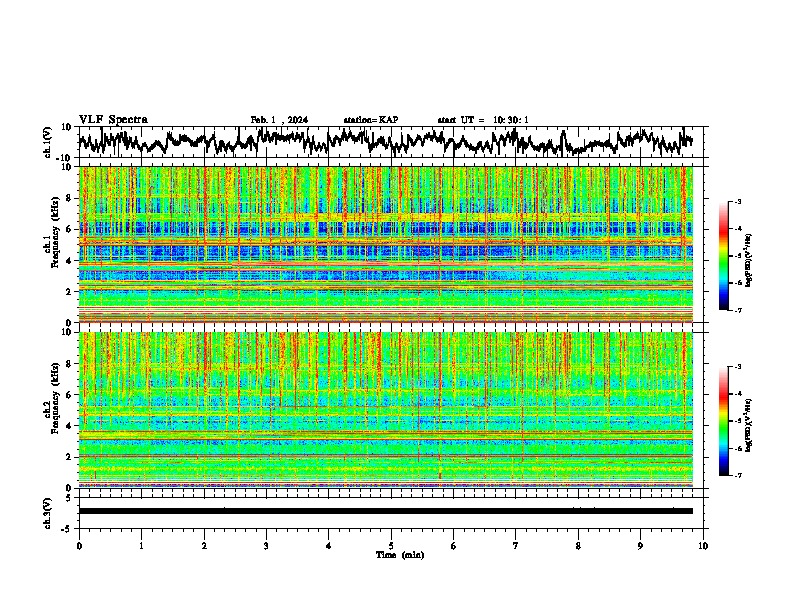Click time axis tick label 10
792x612 pixels.
point(703,546)
